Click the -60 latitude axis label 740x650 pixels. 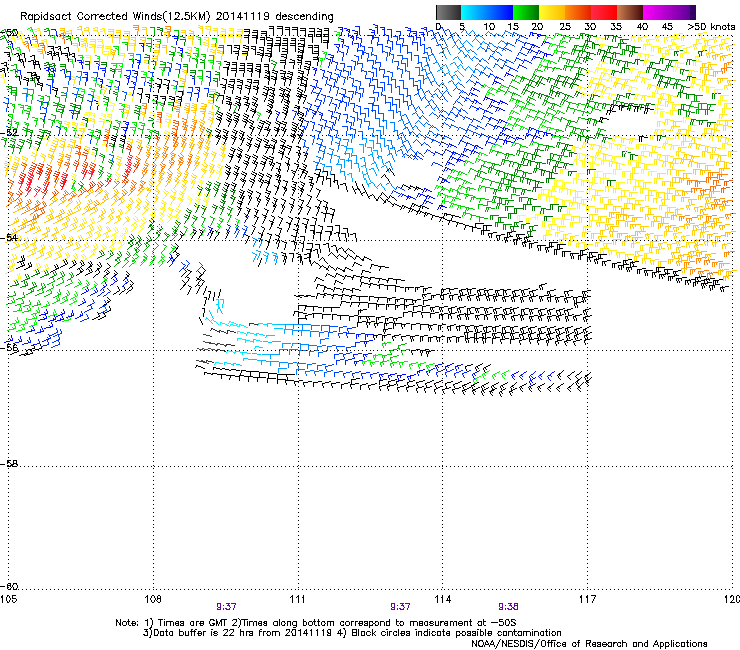pyautogui.click(x=9, y=586)
